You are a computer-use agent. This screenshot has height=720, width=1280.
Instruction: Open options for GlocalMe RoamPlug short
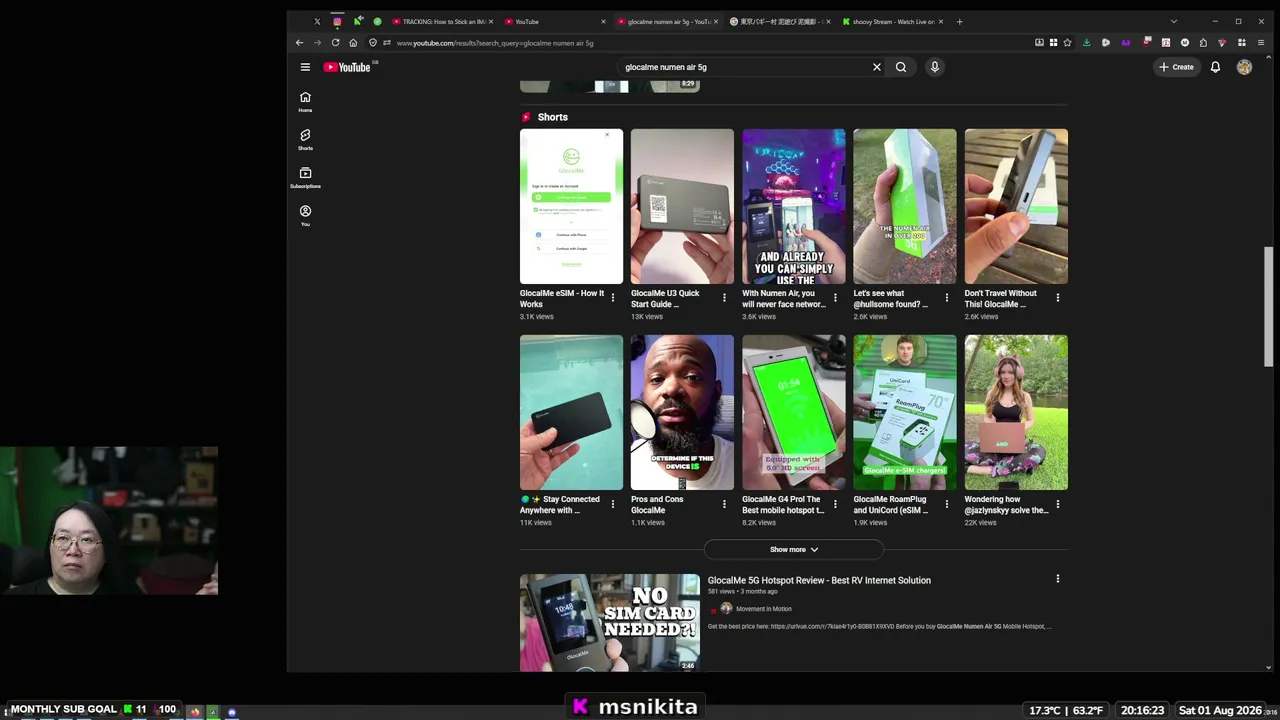[946, 504]
